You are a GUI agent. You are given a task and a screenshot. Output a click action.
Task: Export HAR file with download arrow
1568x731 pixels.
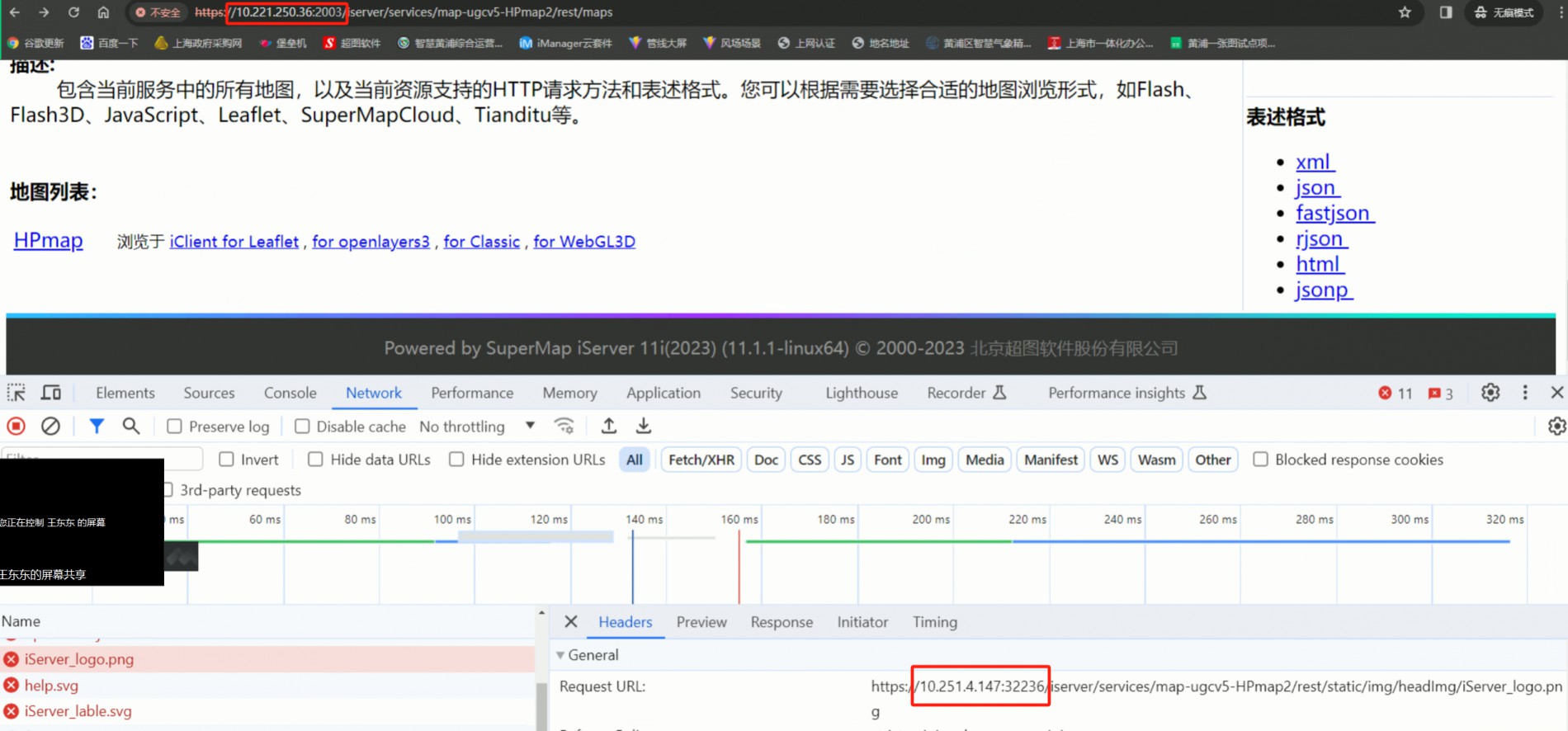tap(644, 427)
